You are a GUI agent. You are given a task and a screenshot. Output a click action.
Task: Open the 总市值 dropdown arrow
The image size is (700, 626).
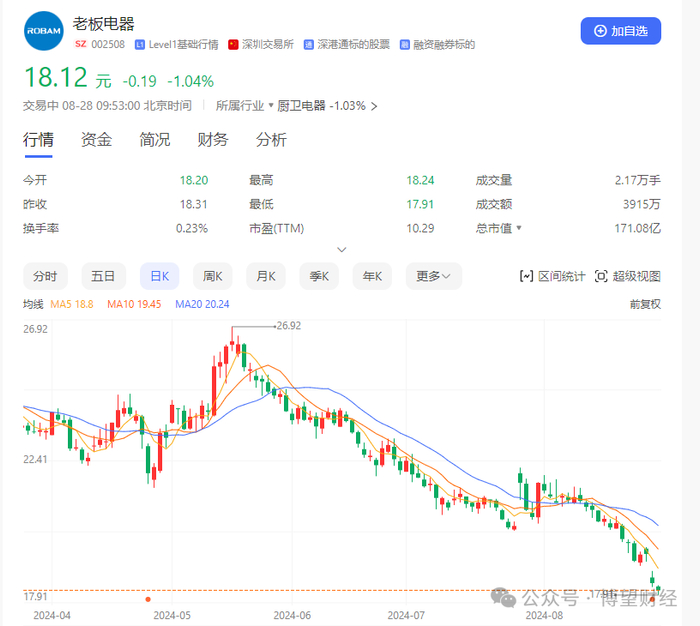point(519,228)
